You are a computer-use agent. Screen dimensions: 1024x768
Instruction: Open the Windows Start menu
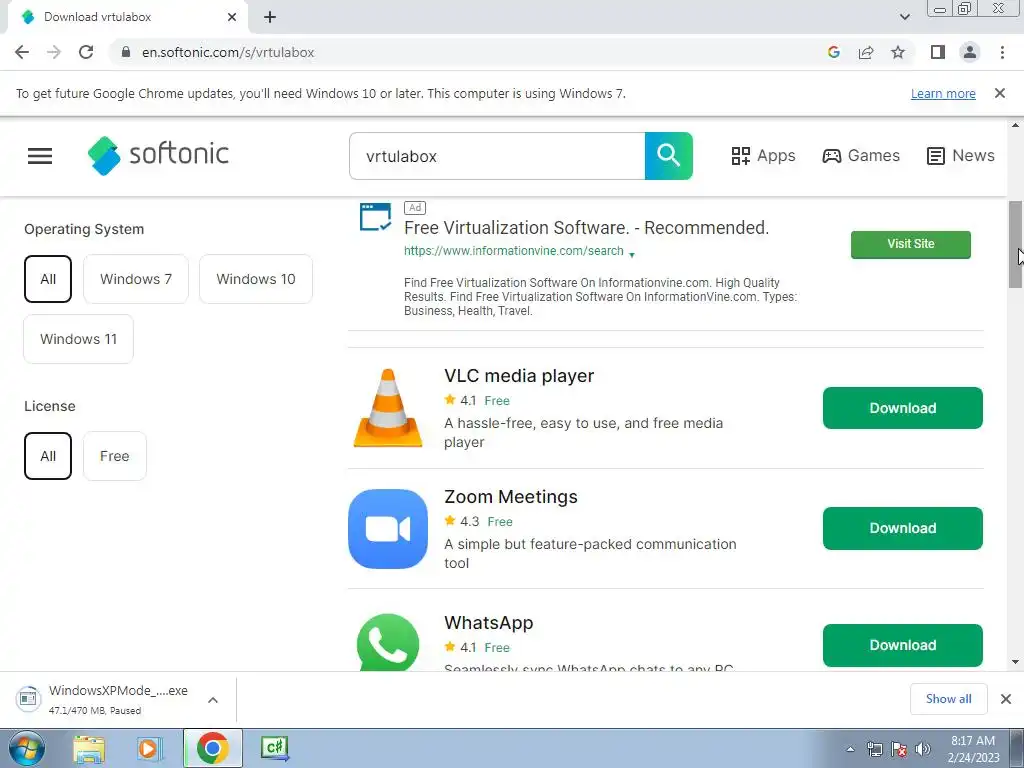tap(26, 748)
